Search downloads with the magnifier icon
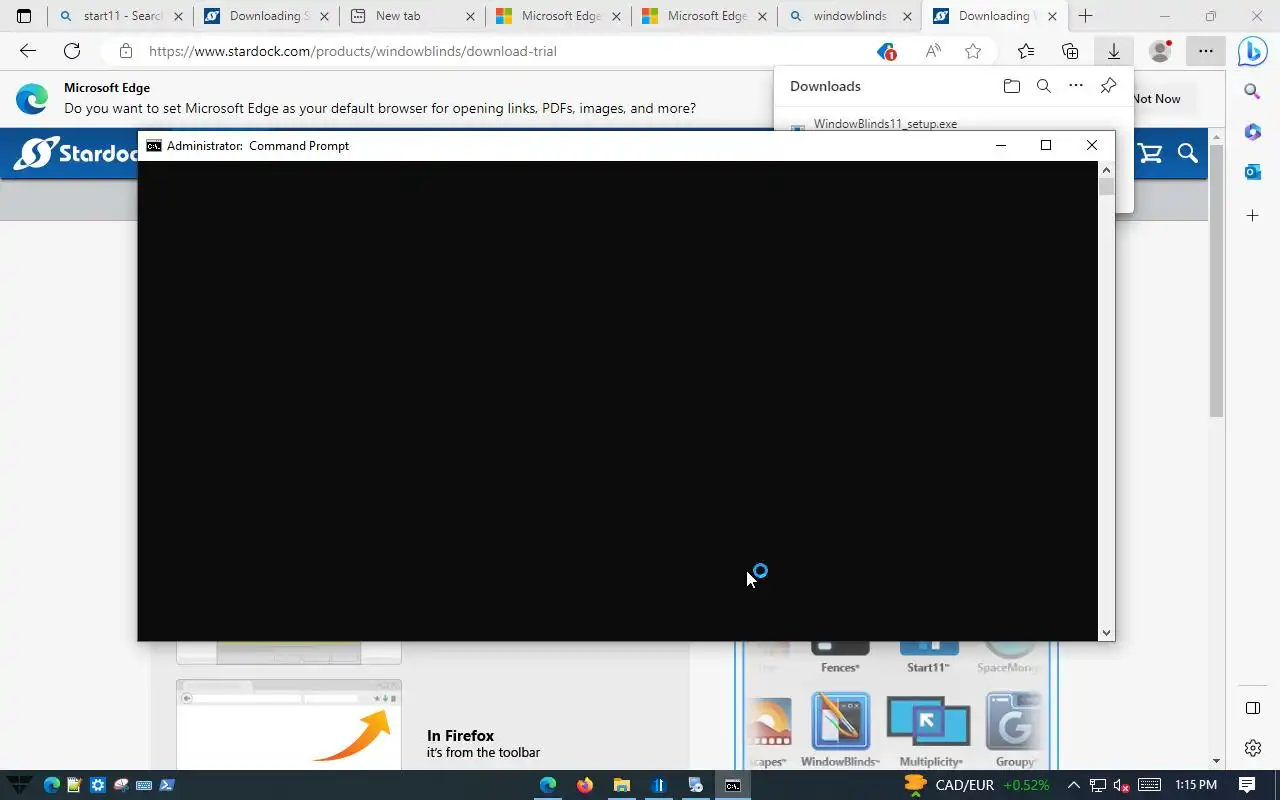Viewport: 1280px width, 800px height. point(1044,86)
